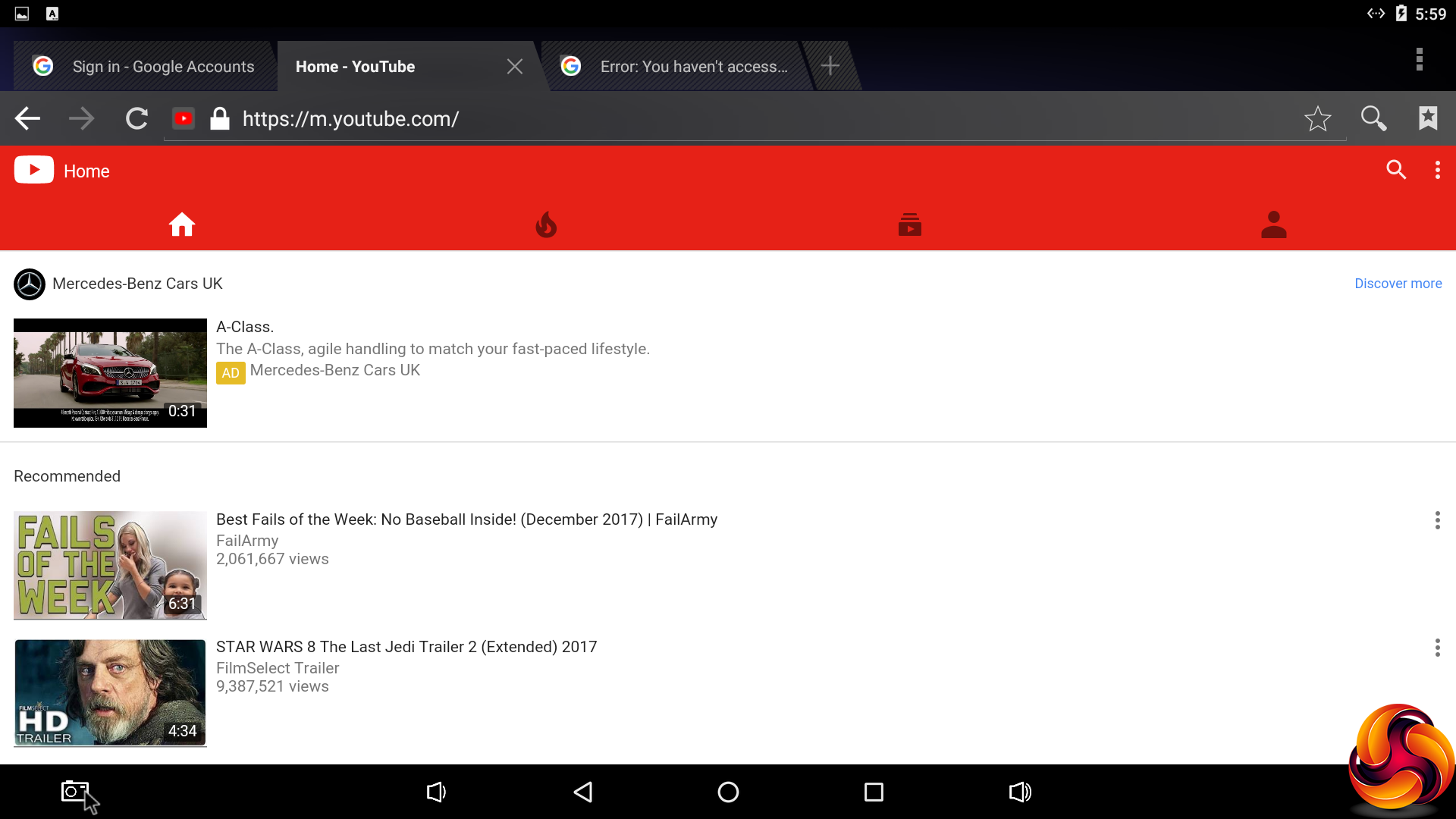
Task: Open YouTube Subscriptions tab icon
Action: [x=909, y=224]
